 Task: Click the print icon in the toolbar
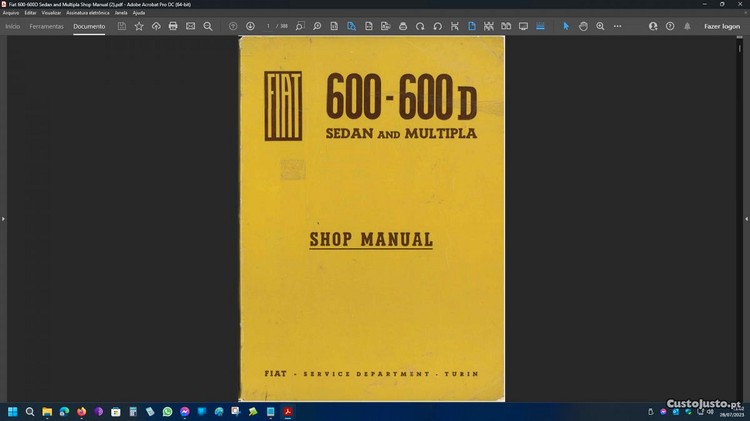[x=173, y=26]
